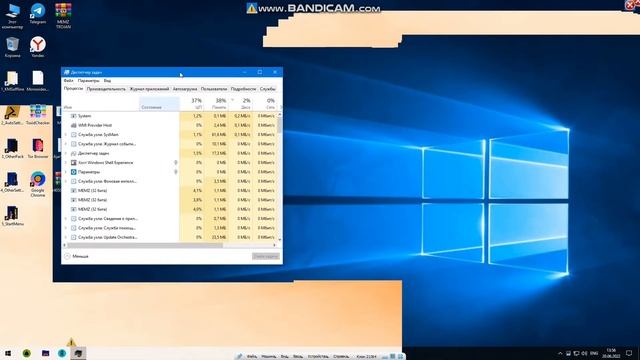
Task: Switch to the Подробности tab
Action: [243, 89]
